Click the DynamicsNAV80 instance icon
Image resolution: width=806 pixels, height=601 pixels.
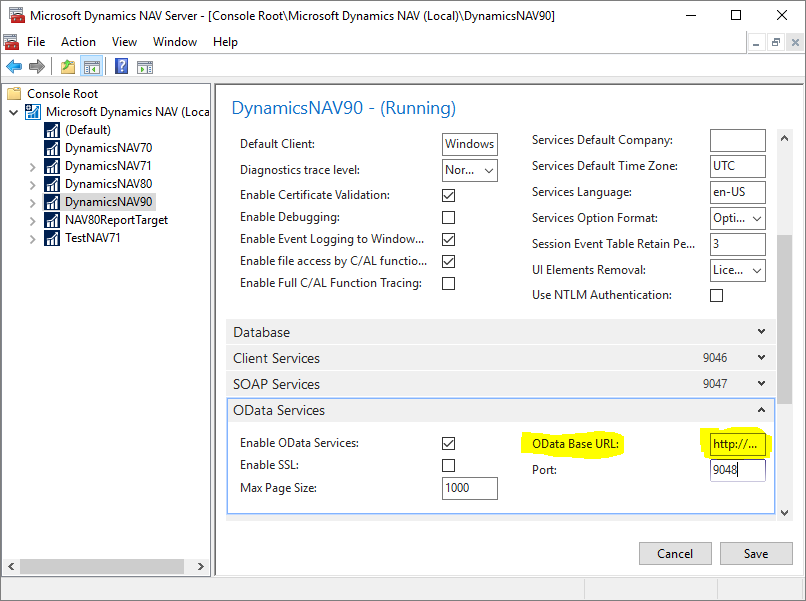[x=52, y=184]
